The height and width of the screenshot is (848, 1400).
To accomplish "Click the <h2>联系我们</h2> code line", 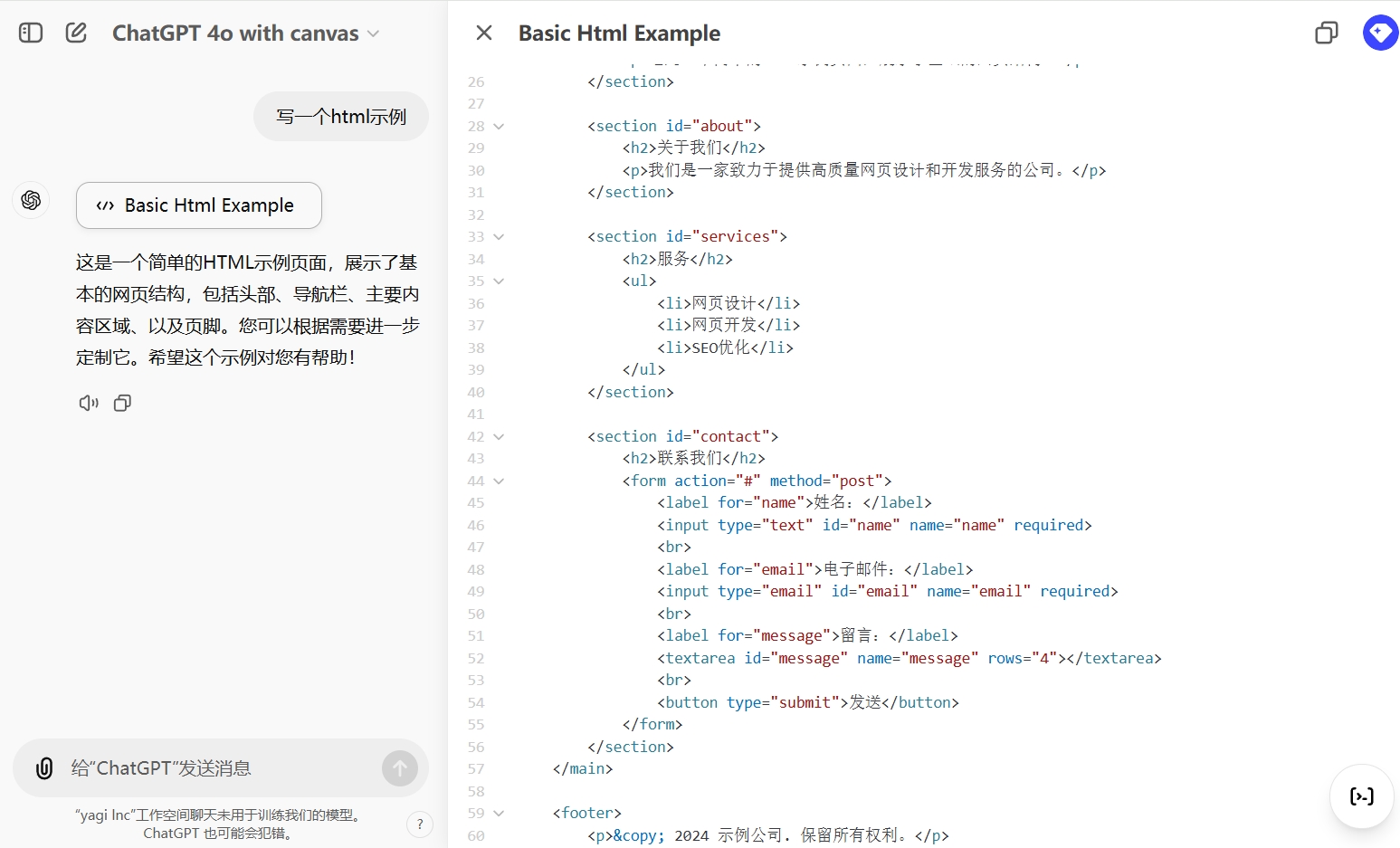I will point(693,458).
